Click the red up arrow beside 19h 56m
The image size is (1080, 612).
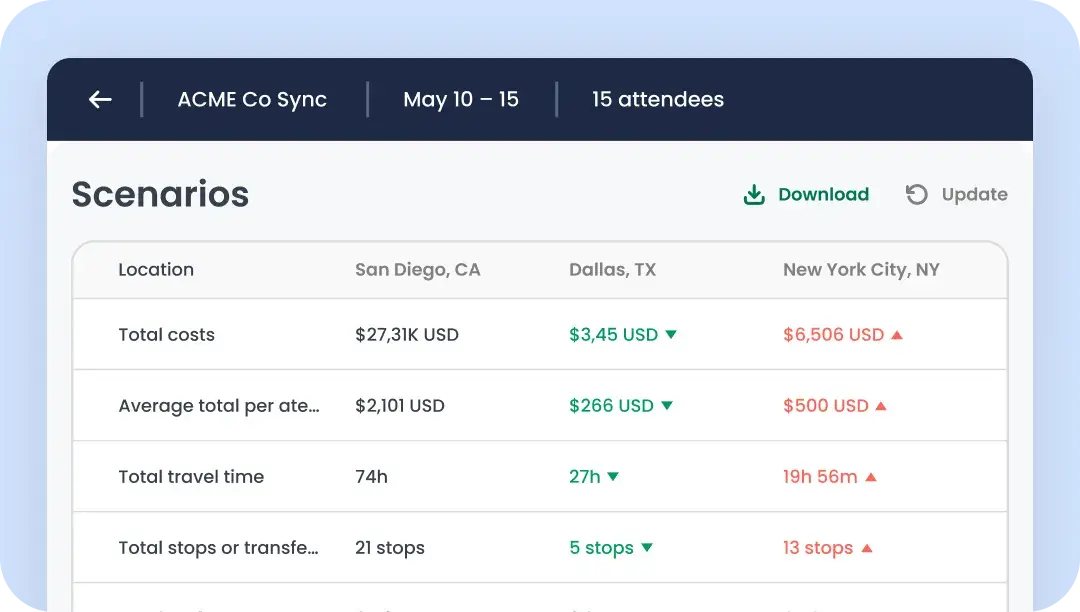[x=871, y=477]
